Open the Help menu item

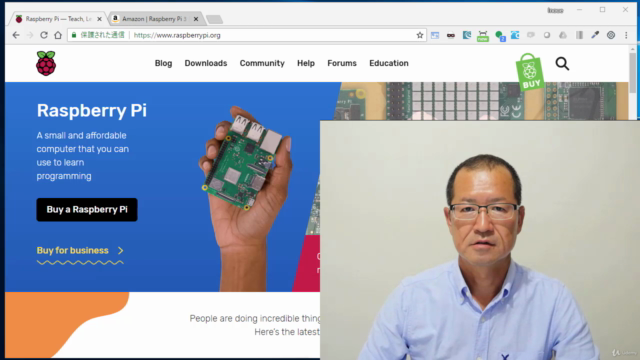[306, 63]
